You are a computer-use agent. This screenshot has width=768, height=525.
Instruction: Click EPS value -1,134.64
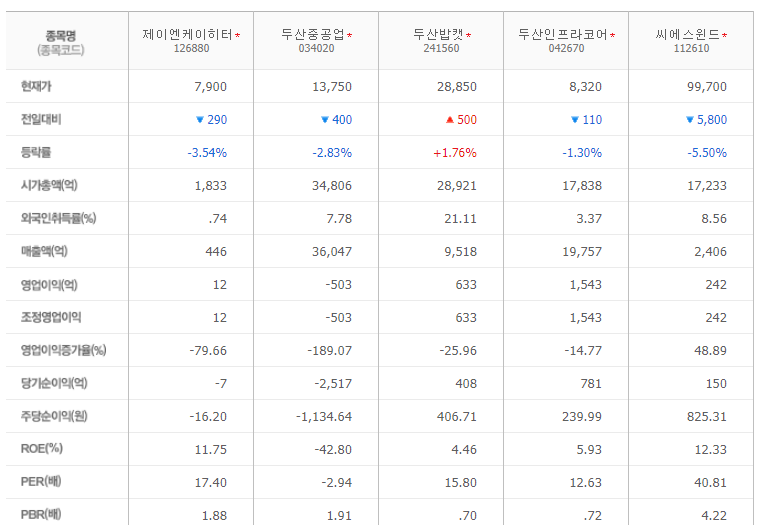[324, 417]
